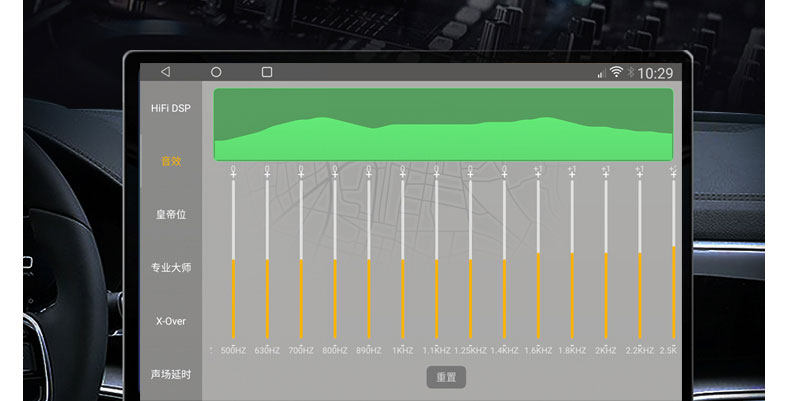Increase 1.25KHZ band with its plus icon

471,174
